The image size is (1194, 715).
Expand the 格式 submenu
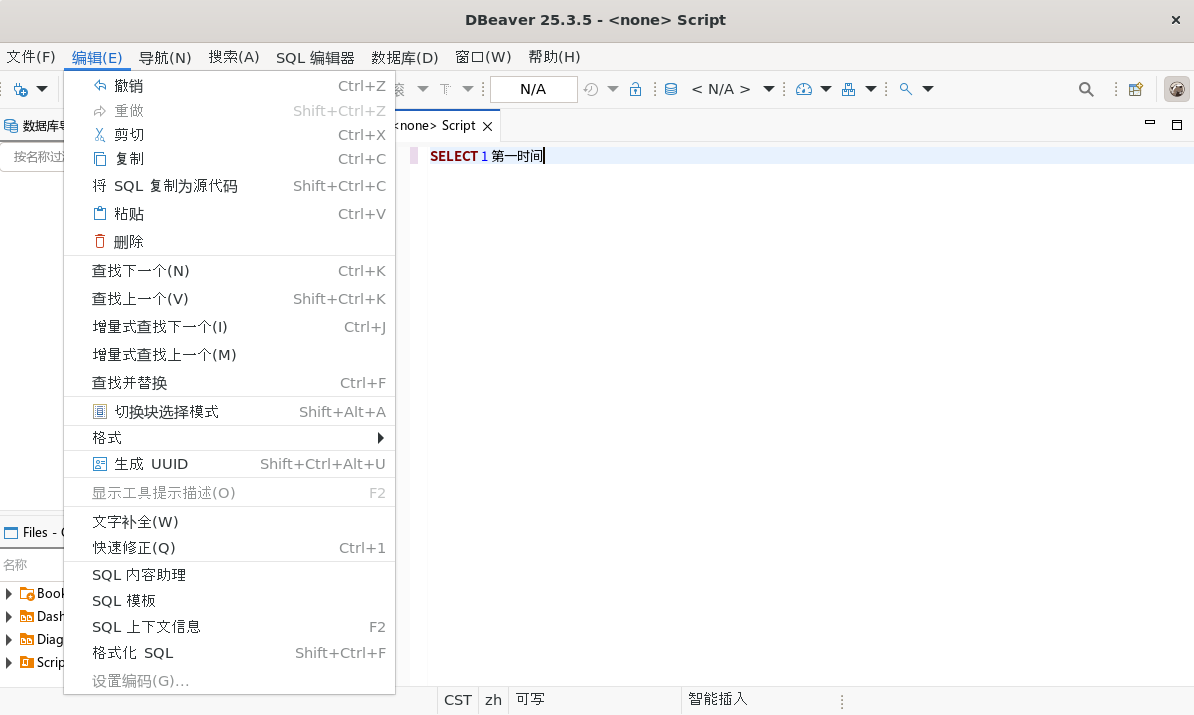[229, 438]
